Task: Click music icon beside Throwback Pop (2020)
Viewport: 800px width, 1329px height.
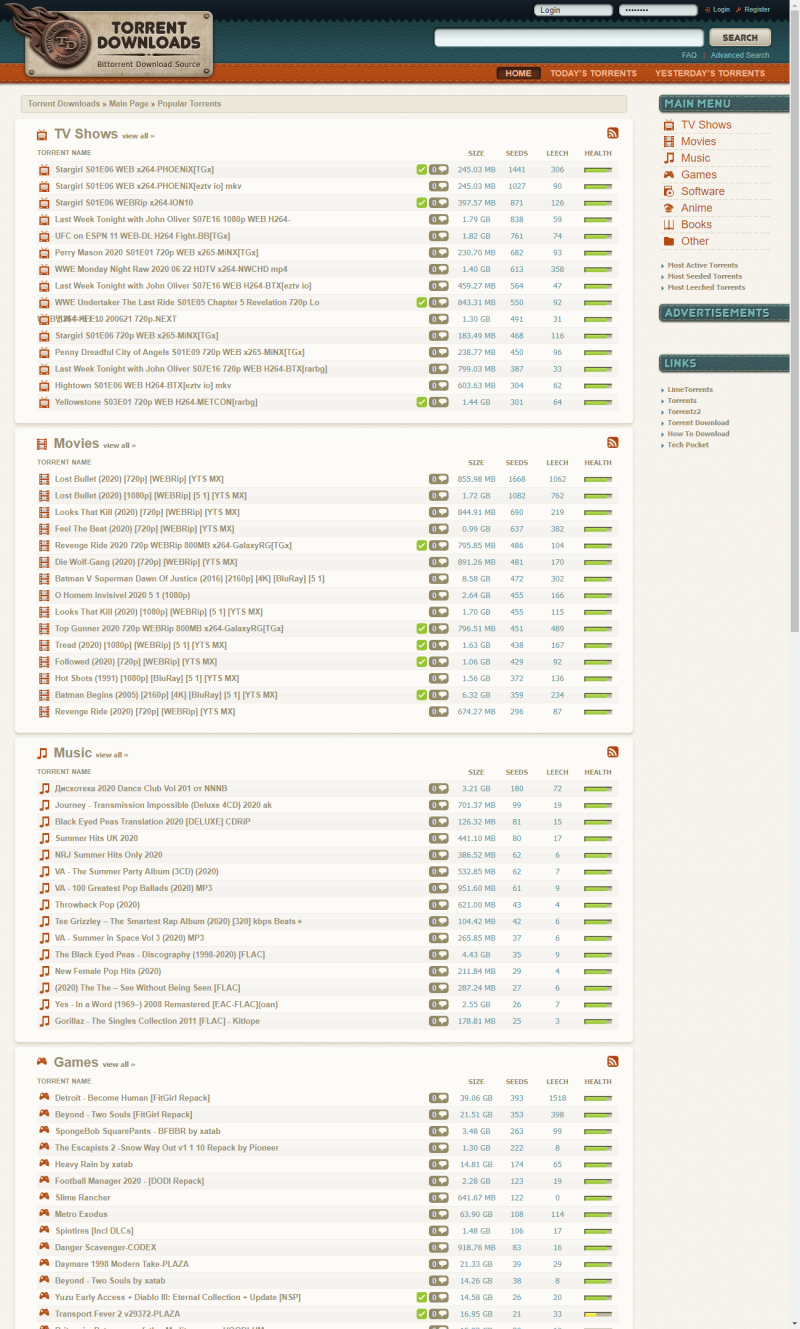Action: (44, 905)
